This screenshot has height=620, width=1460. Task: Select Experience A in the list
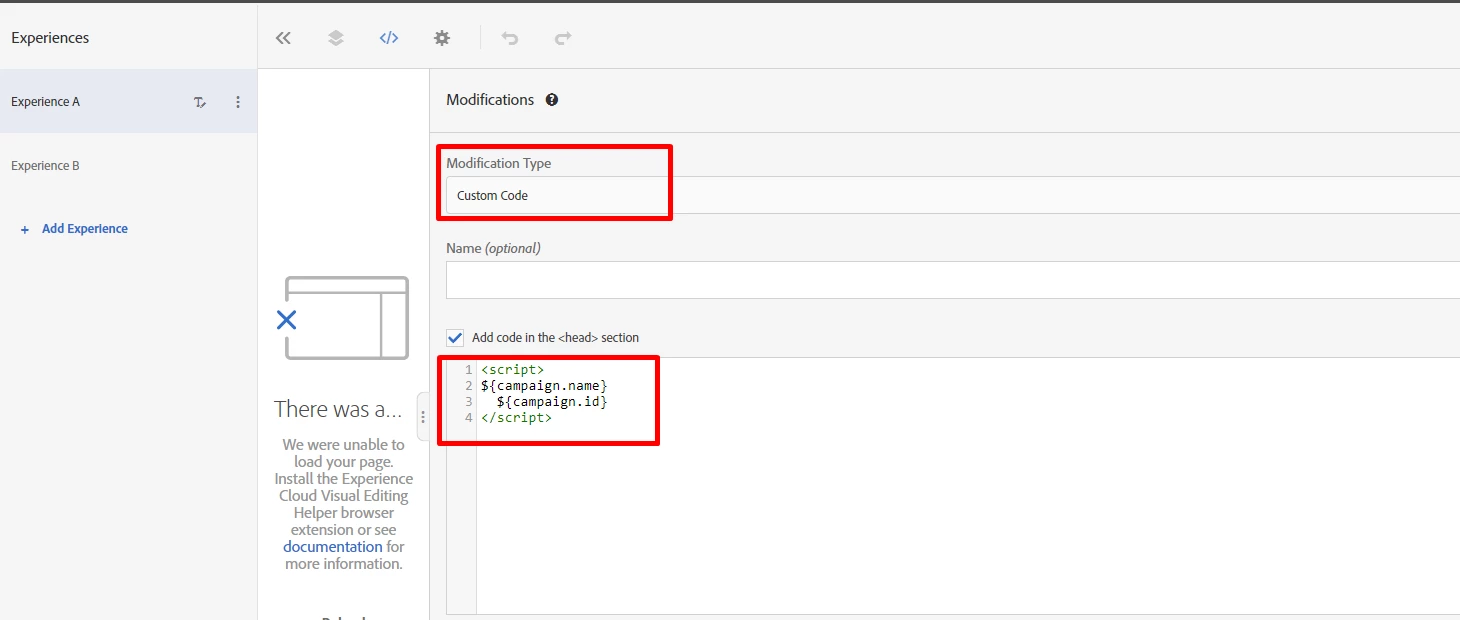tap(128, 102)
